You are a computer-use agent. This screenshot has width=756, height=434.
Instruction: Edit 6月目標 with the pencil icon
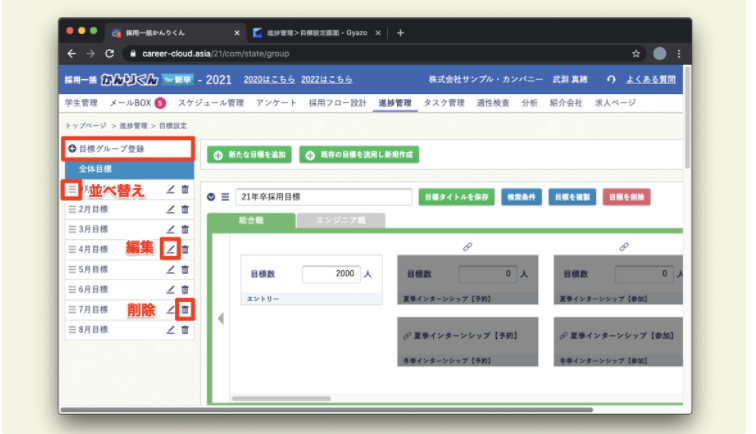click(x=170, y=289)
